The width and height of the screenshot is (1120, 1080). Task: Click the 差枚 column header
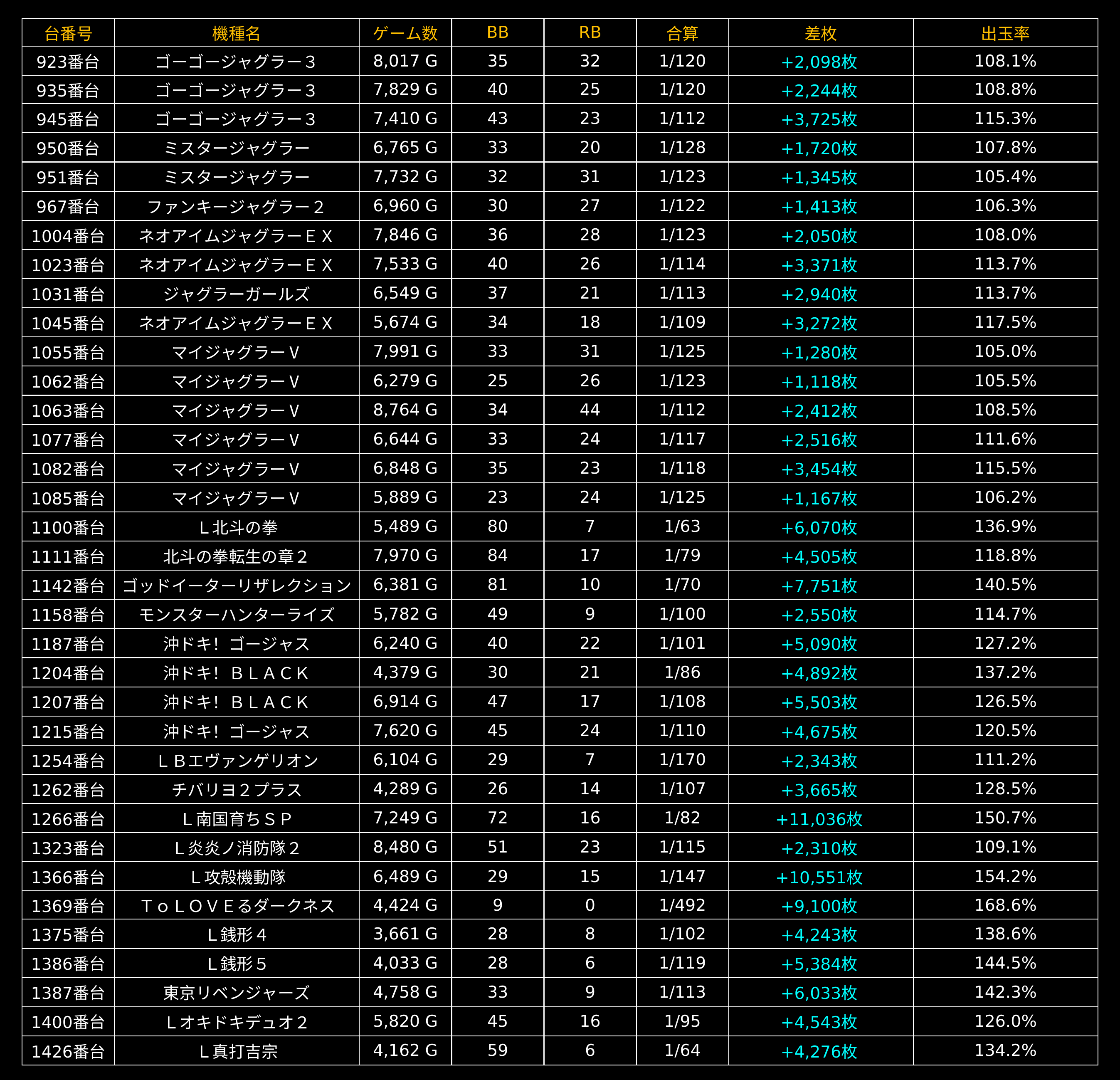[x=821, y=33]
